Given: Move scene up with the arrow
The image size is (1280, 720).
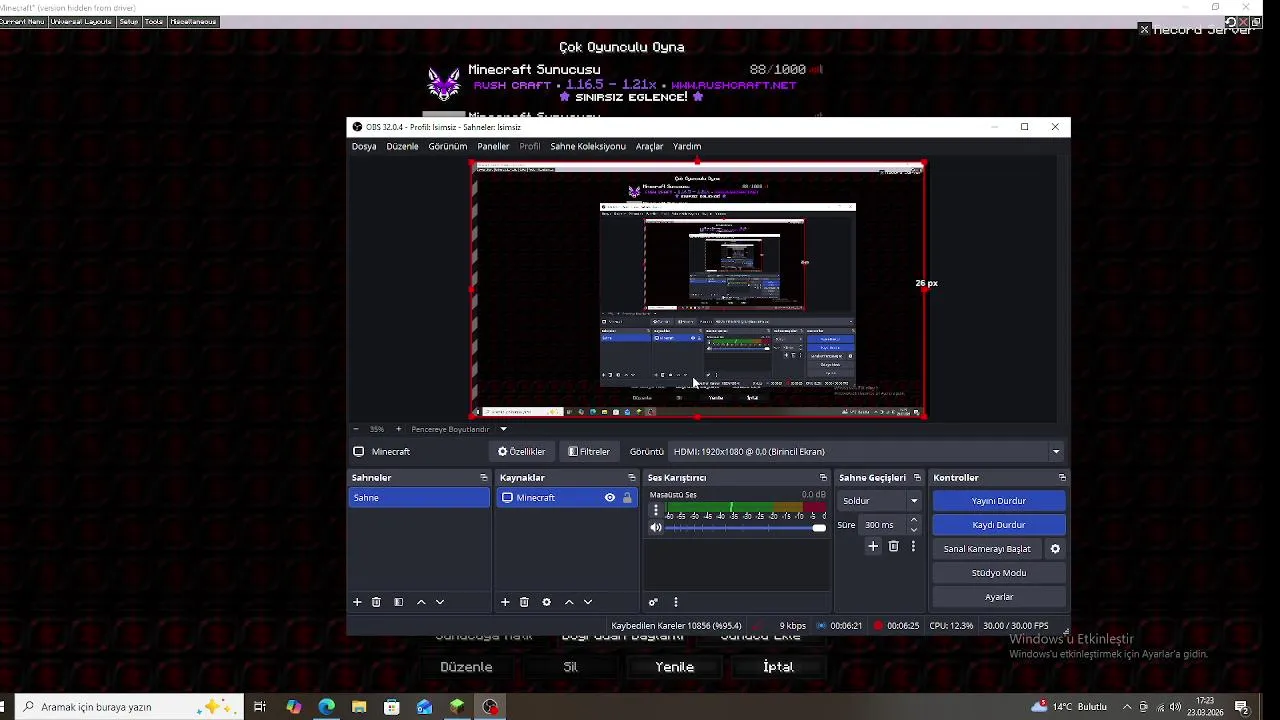Looking at the screenshot, I should [x=421, y=602].
